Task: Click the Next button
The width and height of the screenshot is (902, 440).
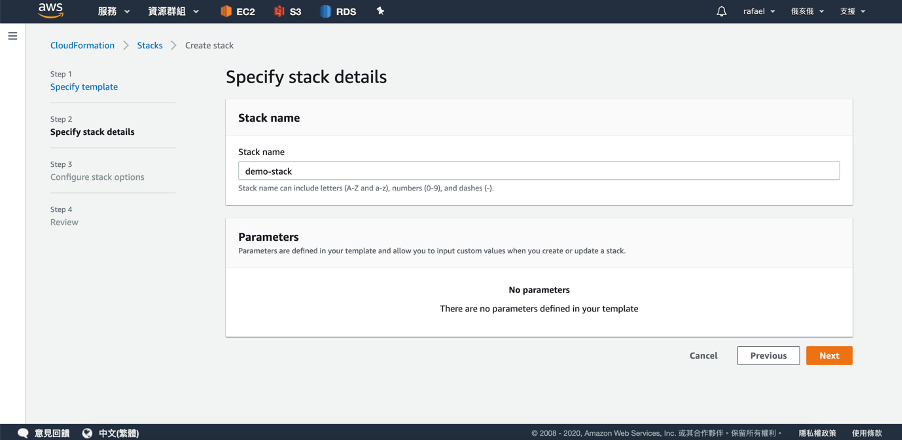Action: [x=829, y=355]
